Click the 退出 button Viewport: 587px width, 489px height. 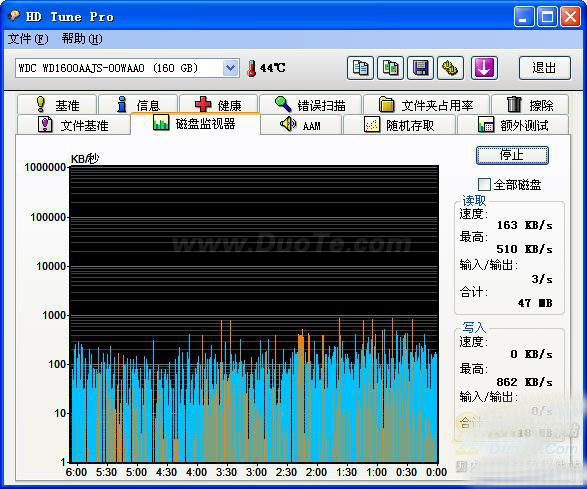(x=545, y=68)
